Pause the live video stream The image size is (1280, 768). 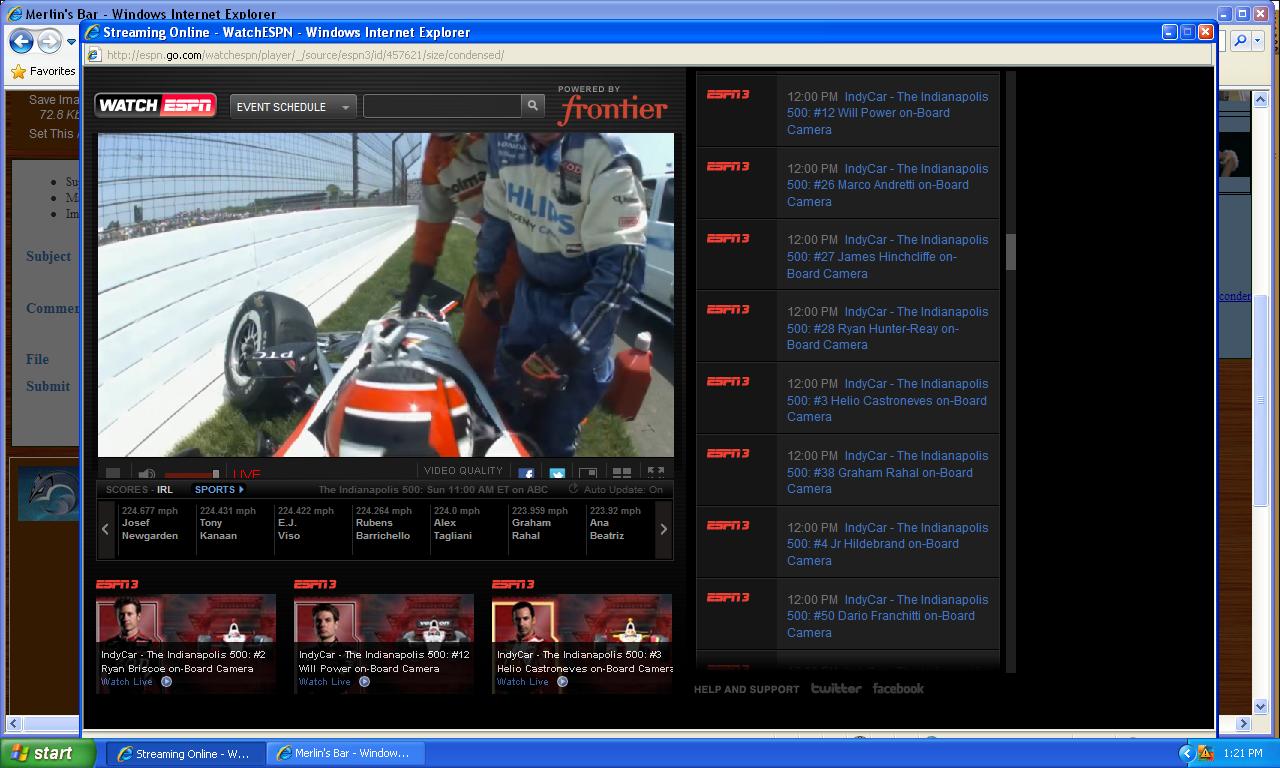tap(113, 474)
